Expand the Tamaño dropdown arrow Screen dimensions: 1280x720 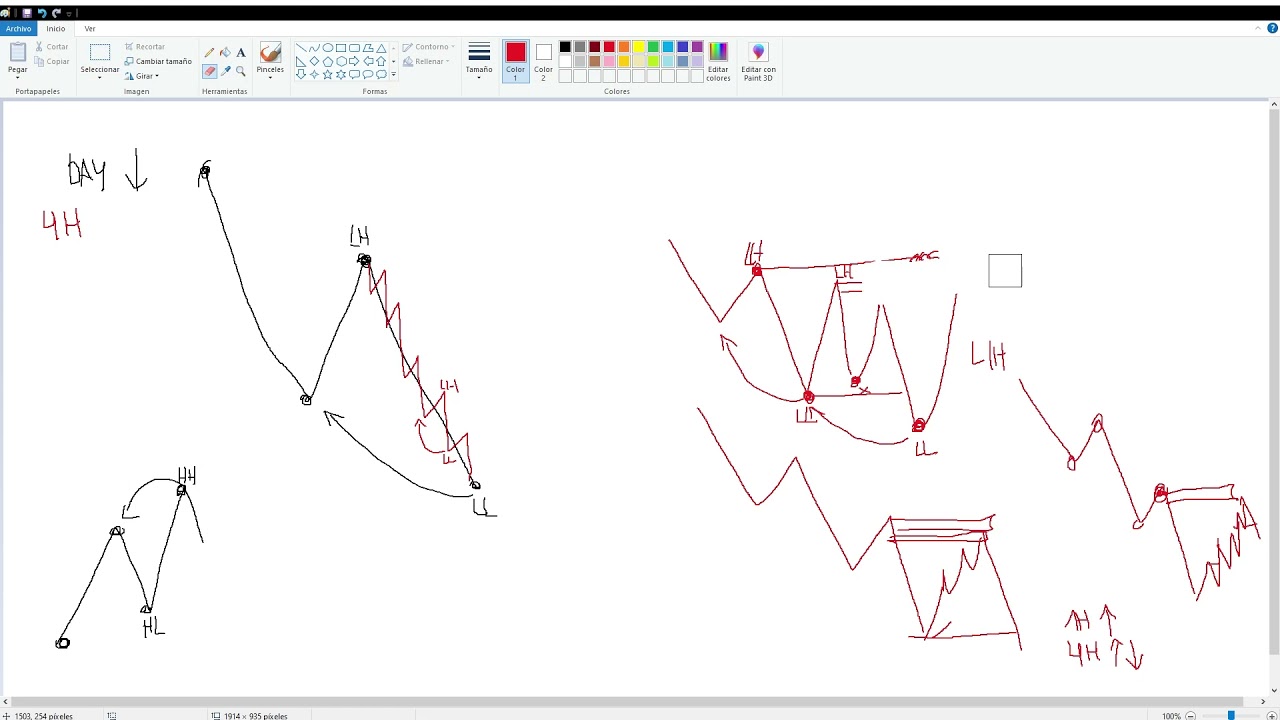(x=479, y=78)
